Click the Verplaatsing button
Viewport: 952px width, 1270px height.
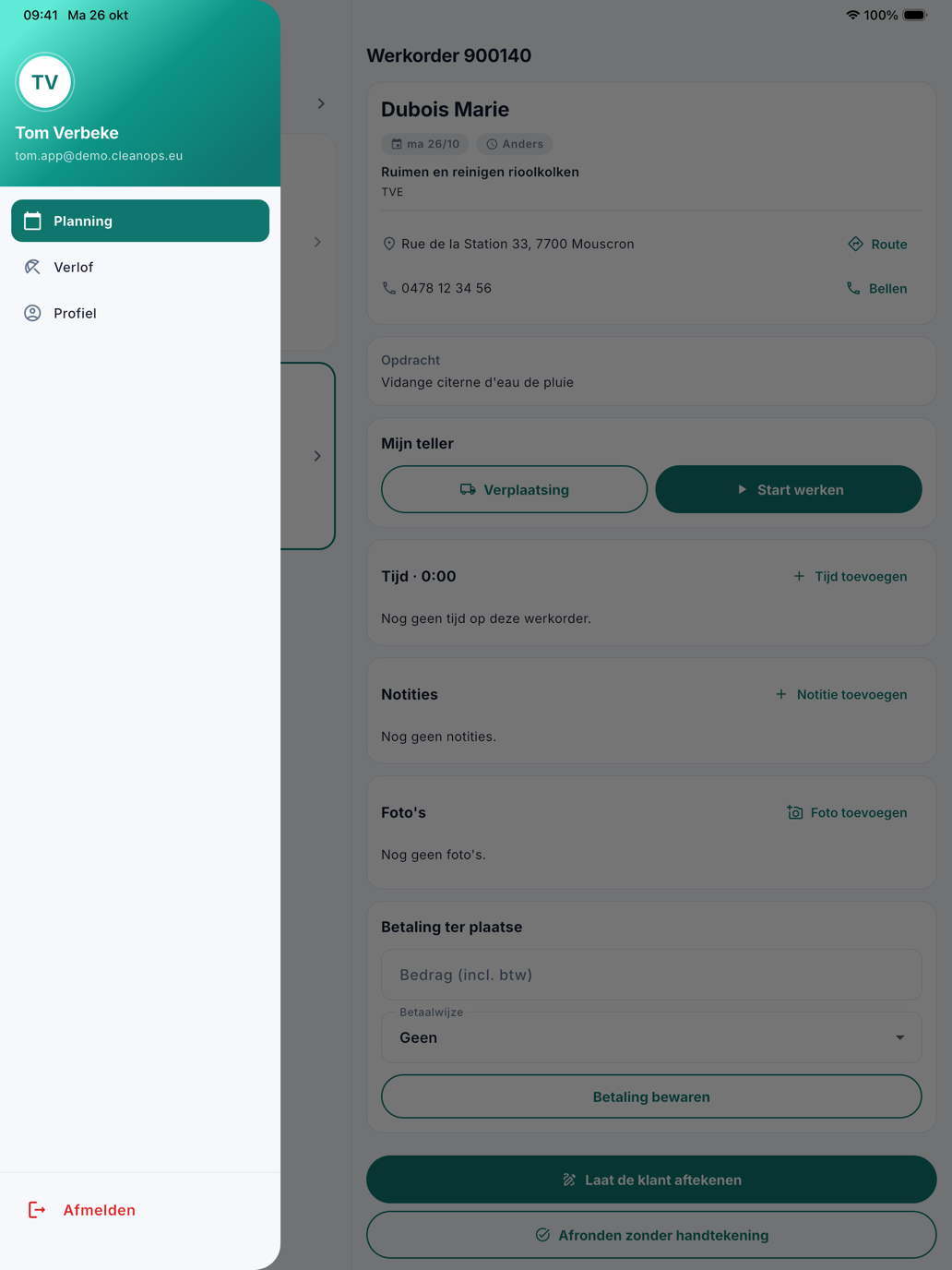coord(514,489)
